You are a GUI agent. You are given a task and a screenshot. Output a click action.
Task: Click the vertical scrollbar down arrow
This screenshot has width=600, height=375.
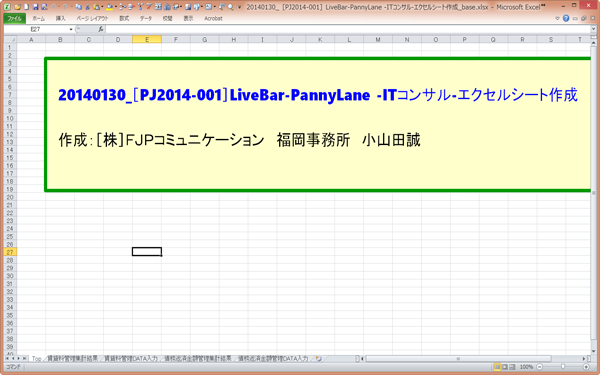click(x=593, y=352)
